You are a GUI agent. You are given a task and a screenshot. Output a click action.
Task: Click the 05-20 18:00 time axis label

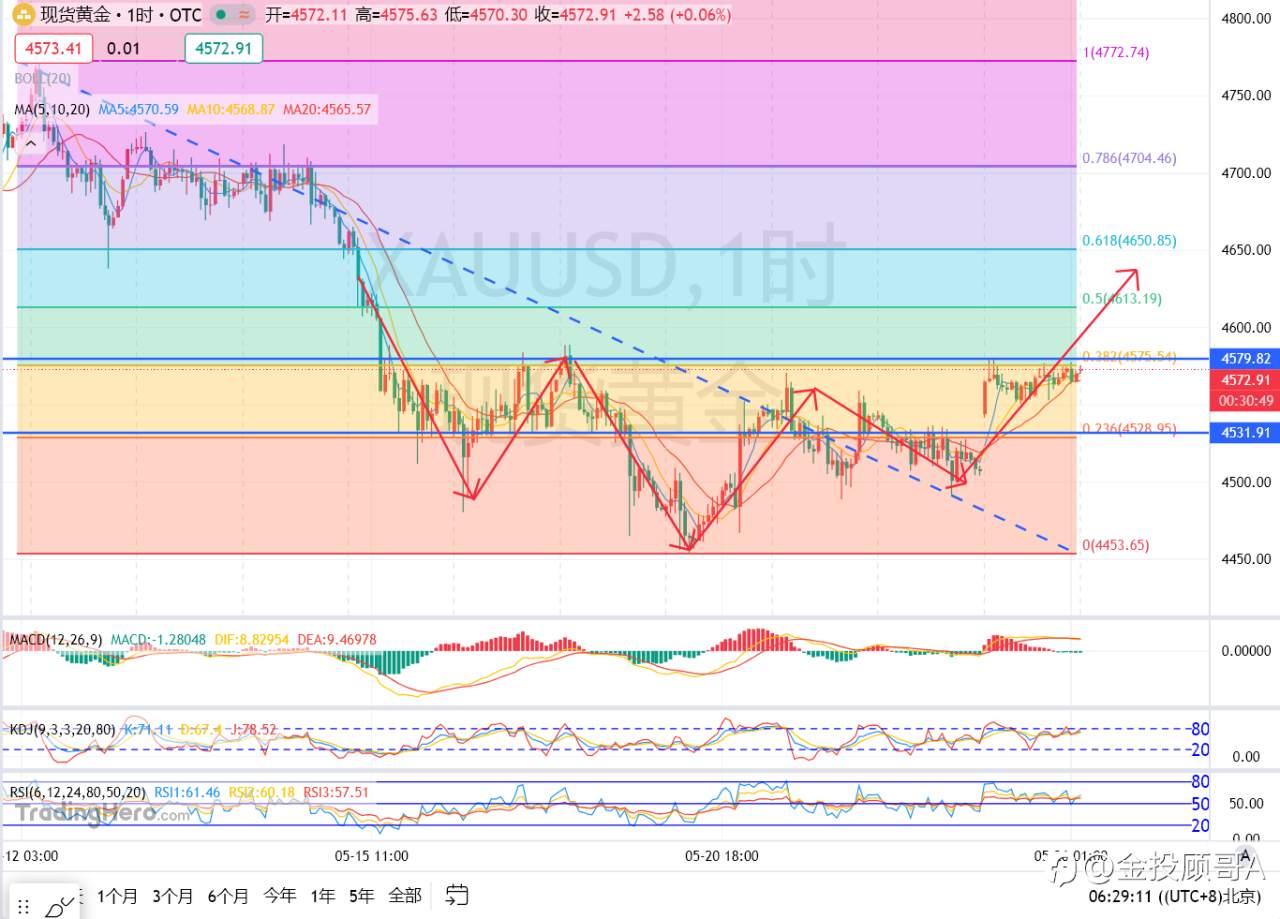[x=721, y=857]
